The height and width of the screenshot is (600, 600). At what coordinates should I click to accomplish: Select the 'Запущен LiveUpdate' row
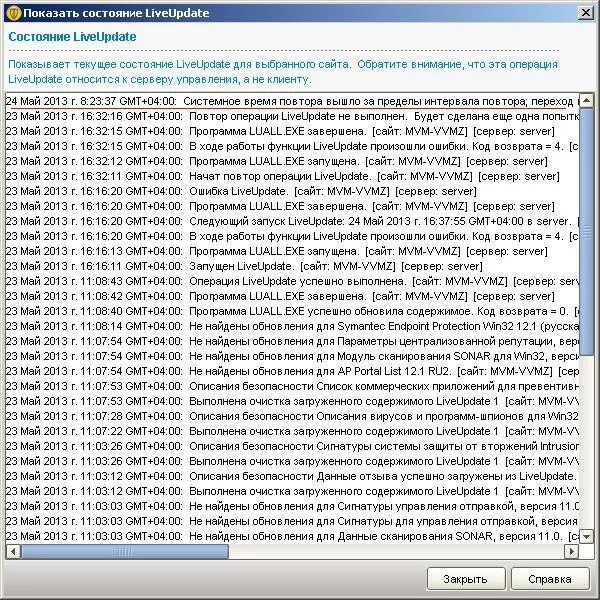pos(292,266)
